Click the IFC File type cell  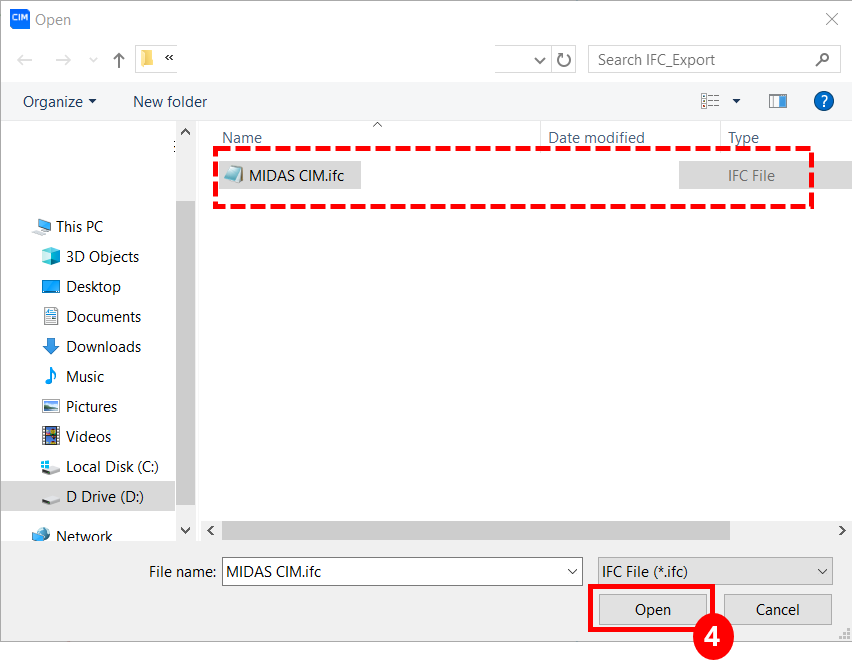tap(751, 176)
